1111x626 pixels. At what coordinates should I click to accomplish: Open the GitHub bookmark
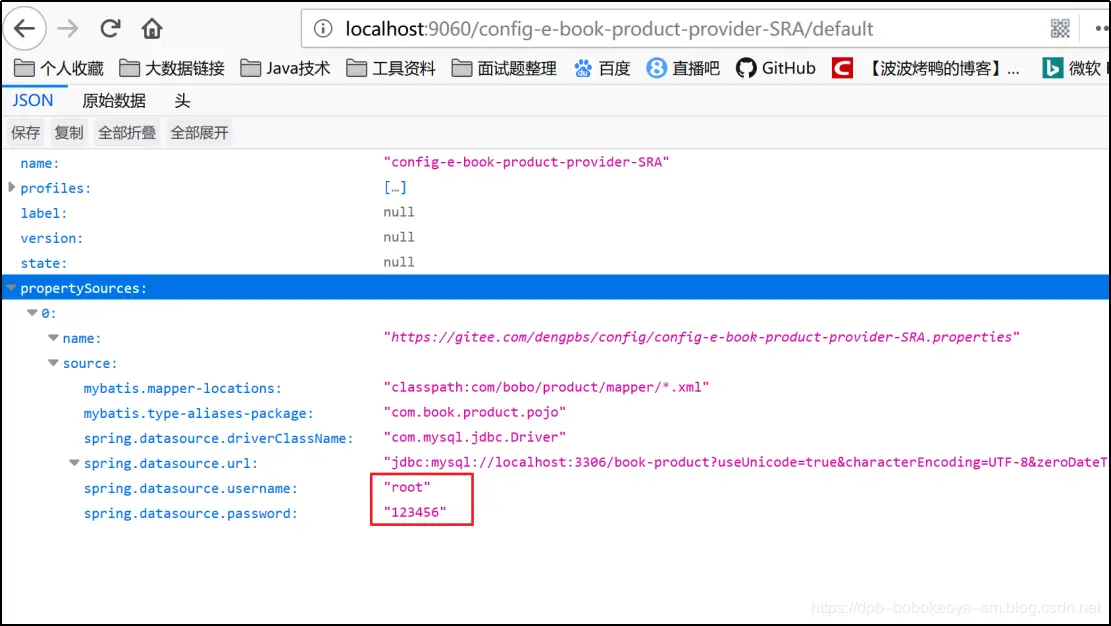coord(776,68)
